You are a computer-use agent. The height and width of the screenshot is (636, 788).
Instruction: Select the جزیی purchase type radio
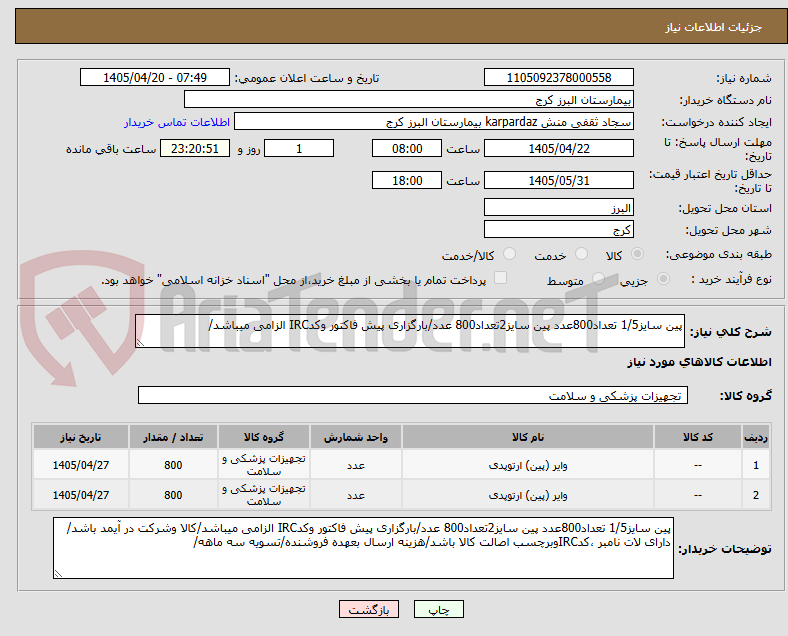(663, 279)
